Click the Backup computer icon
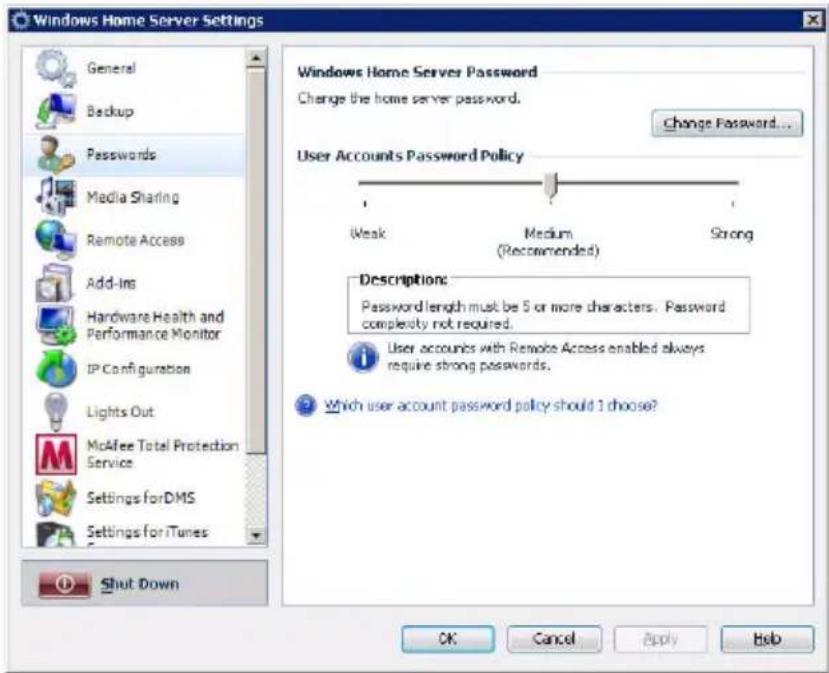829x673 pixels. pyautogui.click(x=56, y=111)
